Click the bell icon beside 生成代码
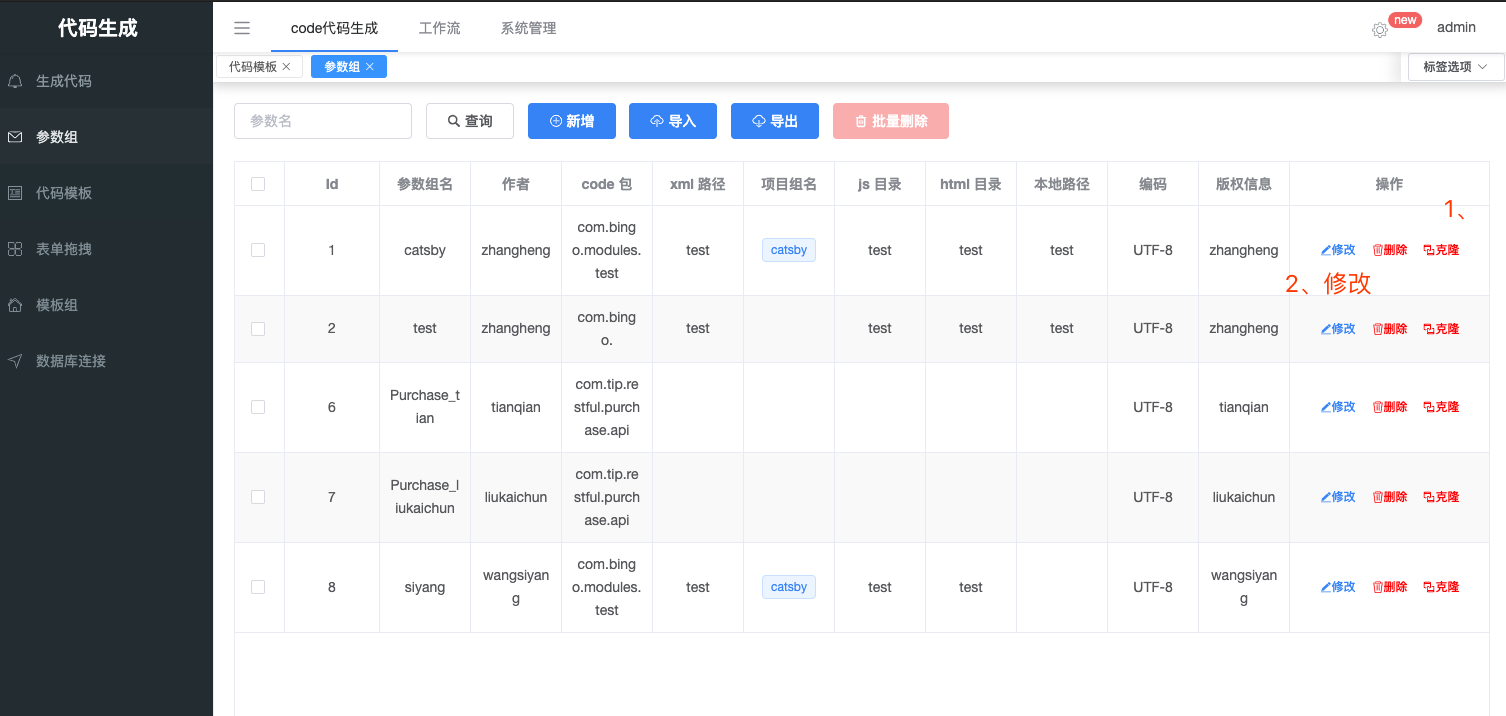 tap(15, 81)
